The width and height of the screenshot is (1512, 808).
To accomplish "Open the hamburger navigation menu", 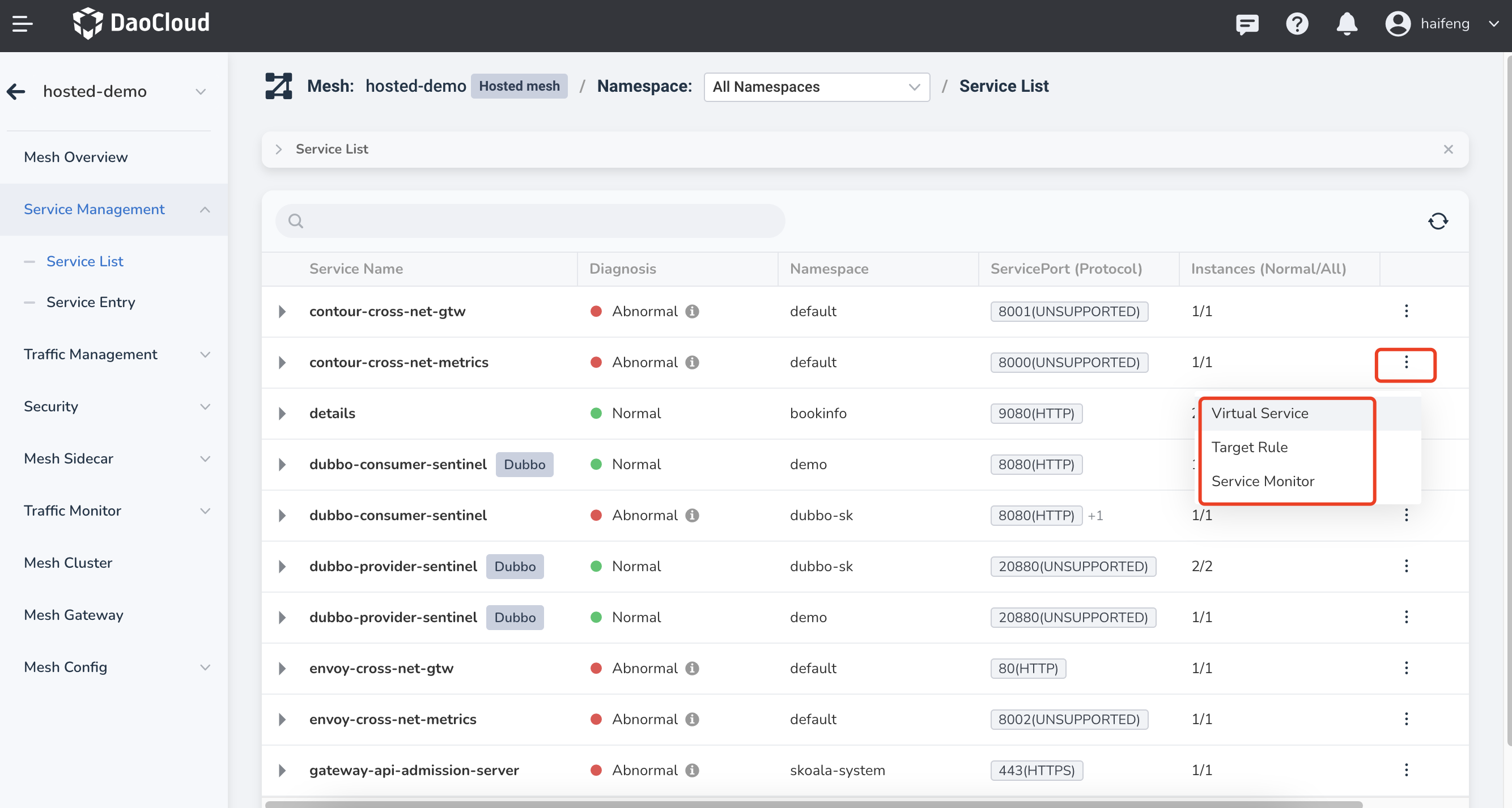I will click(22, 24).
